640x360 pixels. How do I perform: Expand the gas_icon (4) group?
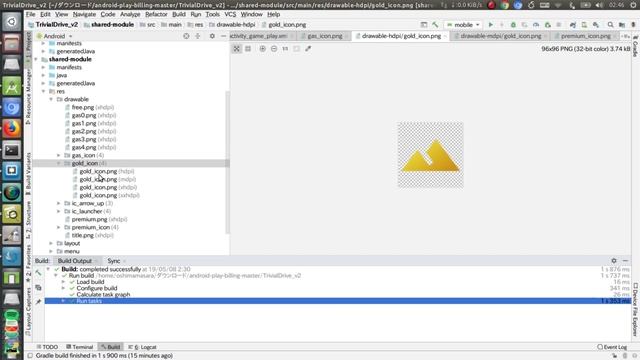[59, 155]
